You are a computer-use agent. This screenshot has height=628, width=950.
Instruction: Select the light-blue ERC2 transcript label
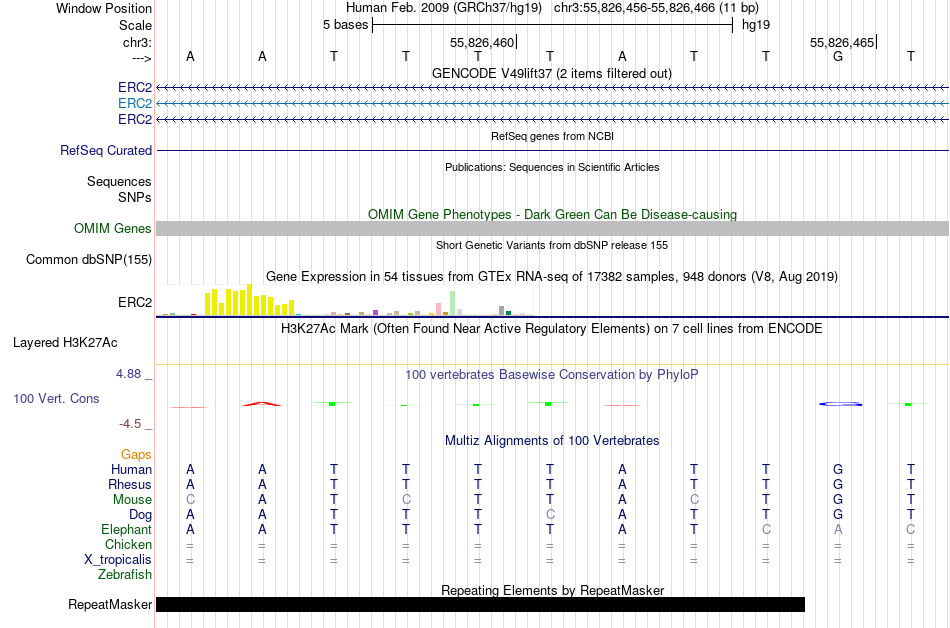pyautogui.click(x=135, y=104)
